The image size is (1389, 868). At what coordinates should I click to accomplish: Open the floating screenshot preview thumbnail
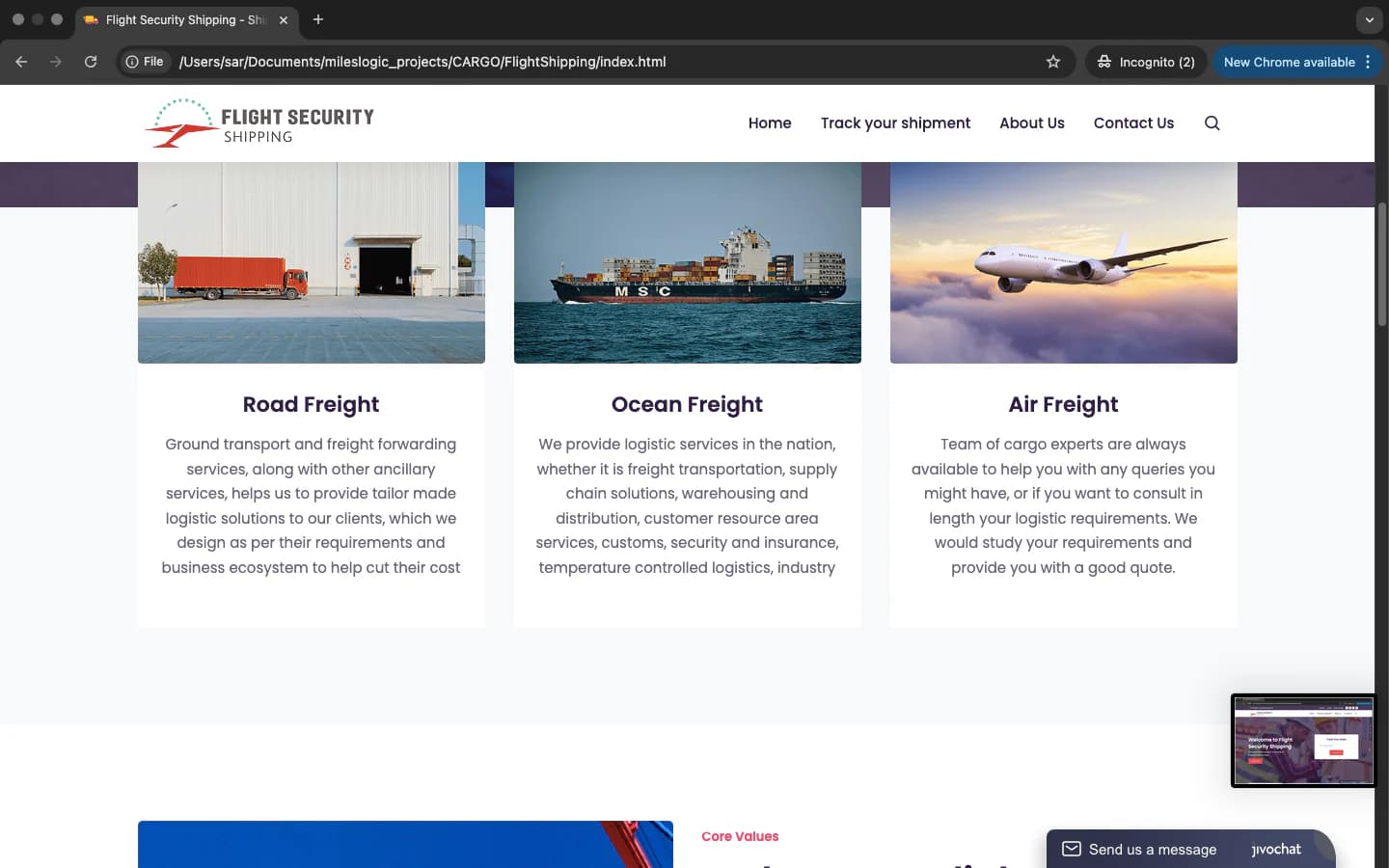point(1303,741)
